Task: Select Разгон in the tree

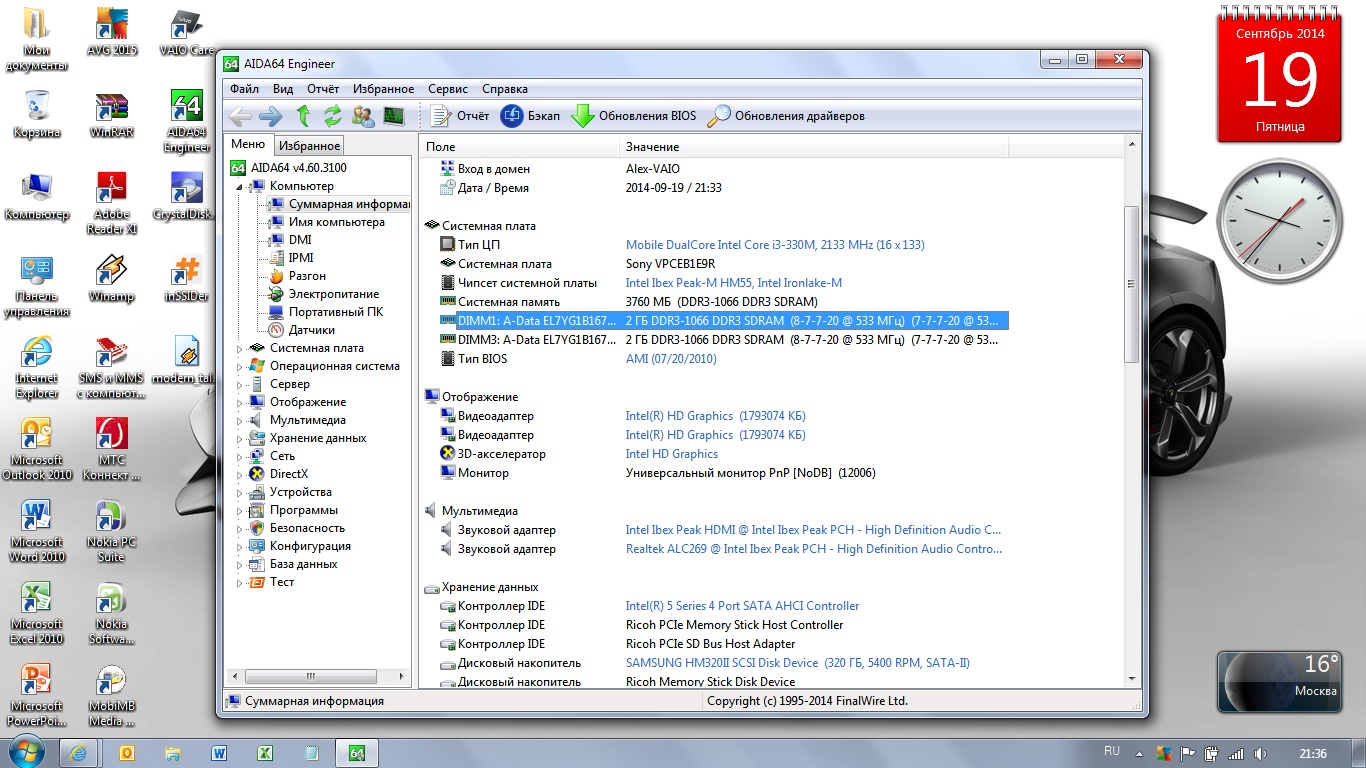Action: click(307, 276)
